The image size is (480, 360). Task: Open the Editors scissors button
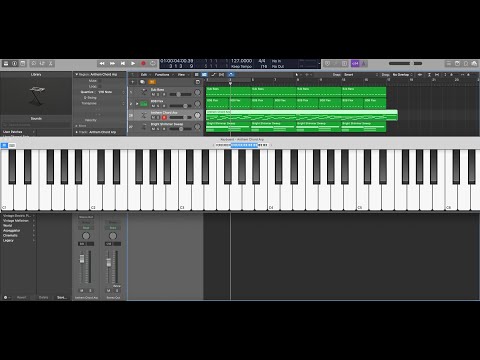click(51, 63)
